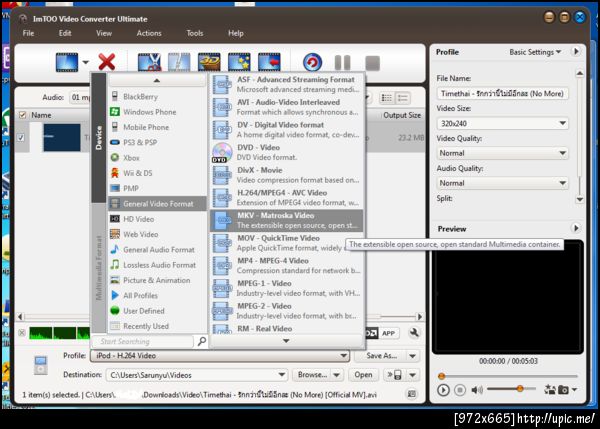Open the View menu

104,33
